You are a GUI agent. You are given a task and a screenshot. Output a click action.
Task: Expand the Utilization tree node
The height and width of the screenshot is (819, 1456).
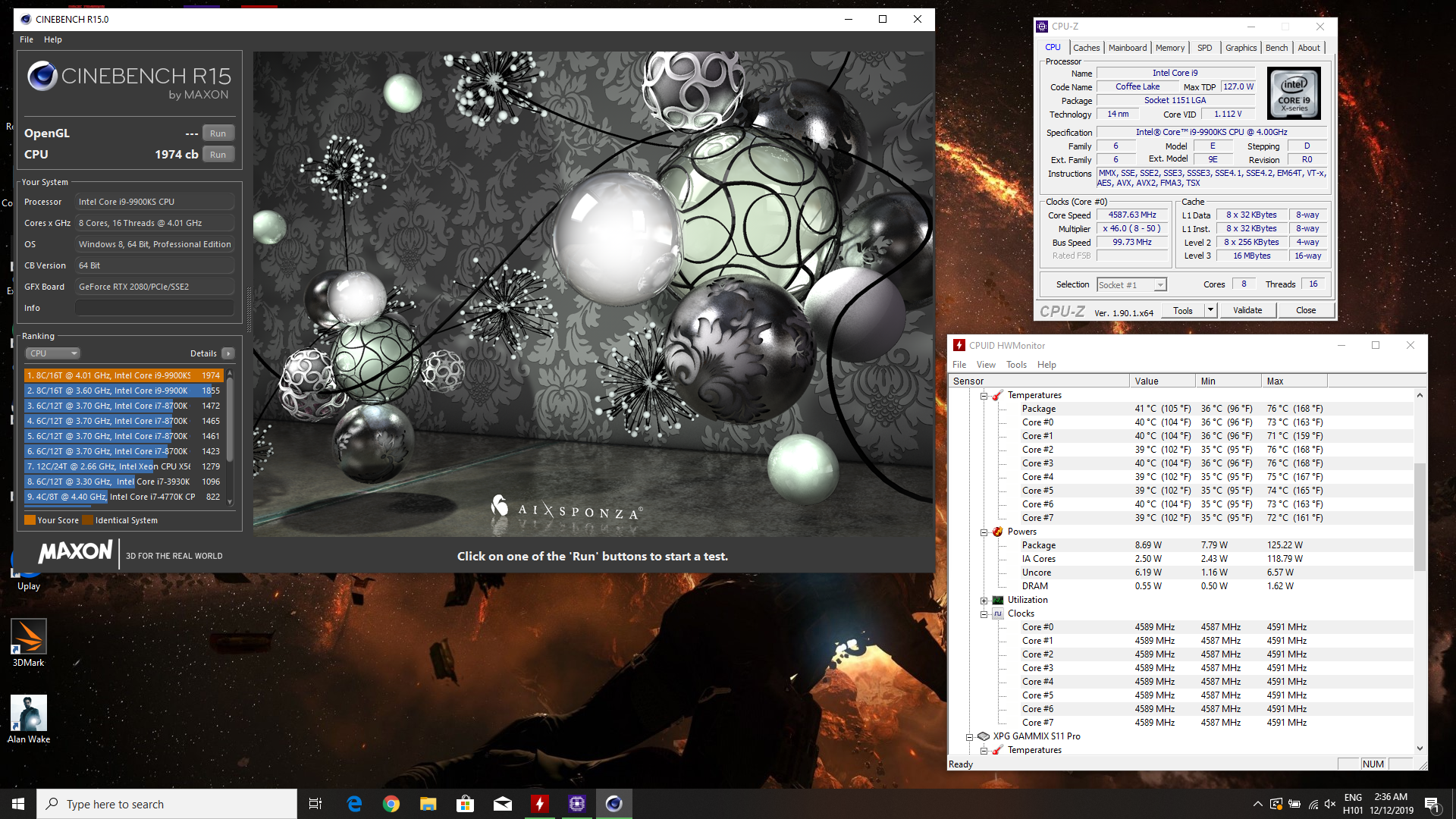point(984,601)
